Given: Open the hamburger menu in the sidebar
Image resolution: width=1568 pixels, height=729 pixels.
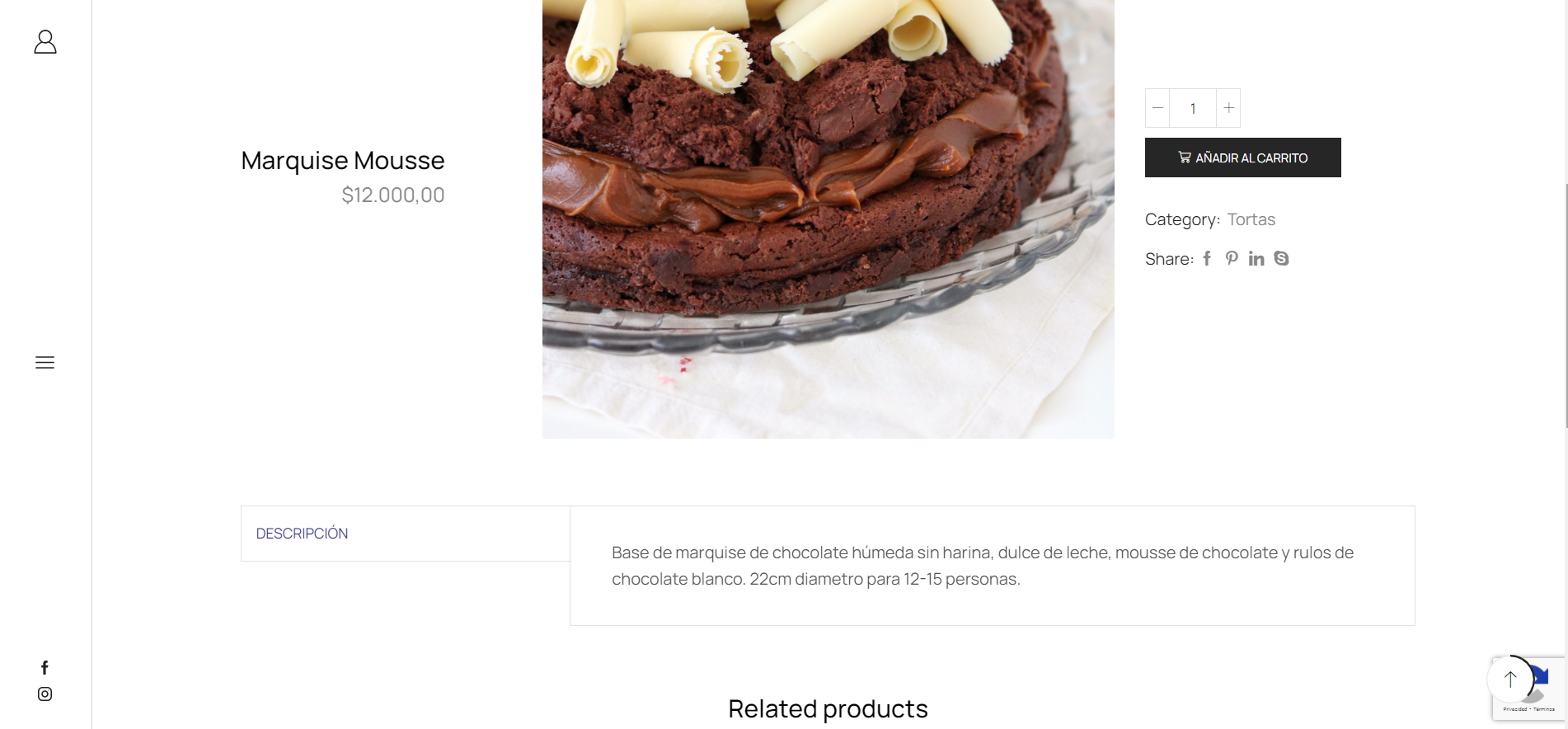Looking at the screenshot, I should 45,363.
